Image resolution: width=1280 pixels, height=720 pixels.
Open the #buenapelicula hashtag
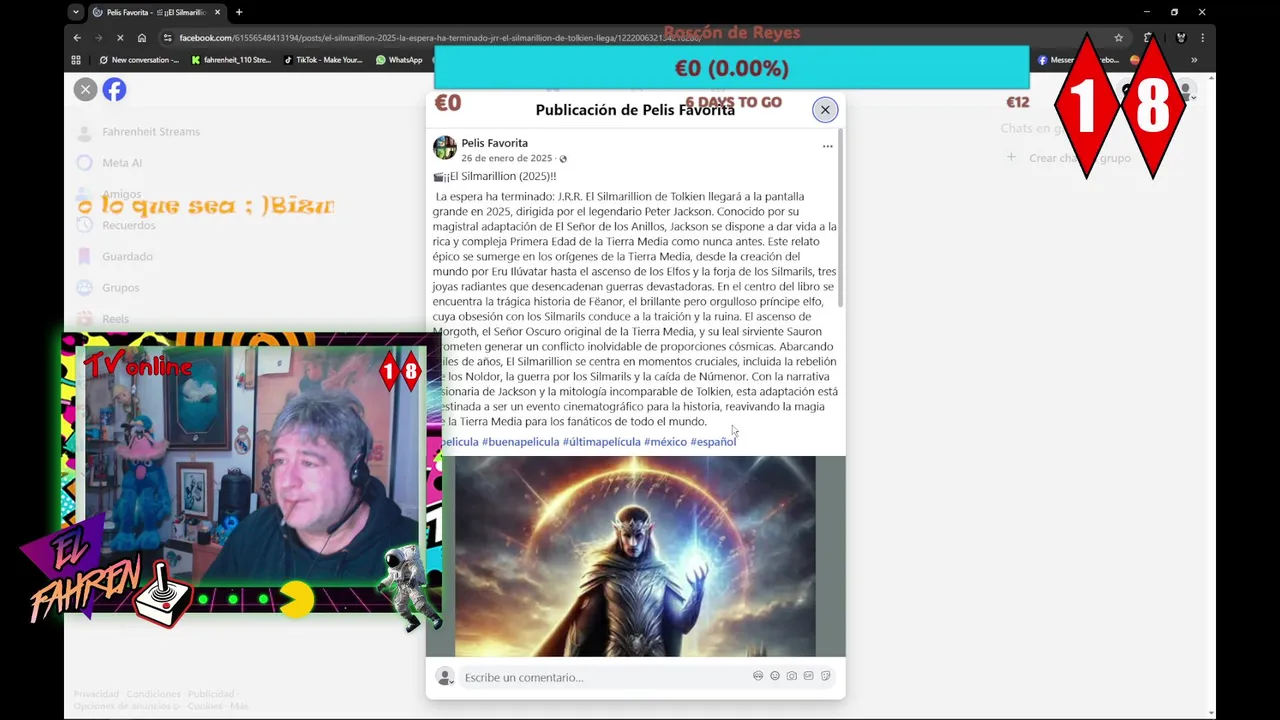[x=520, y=441]
